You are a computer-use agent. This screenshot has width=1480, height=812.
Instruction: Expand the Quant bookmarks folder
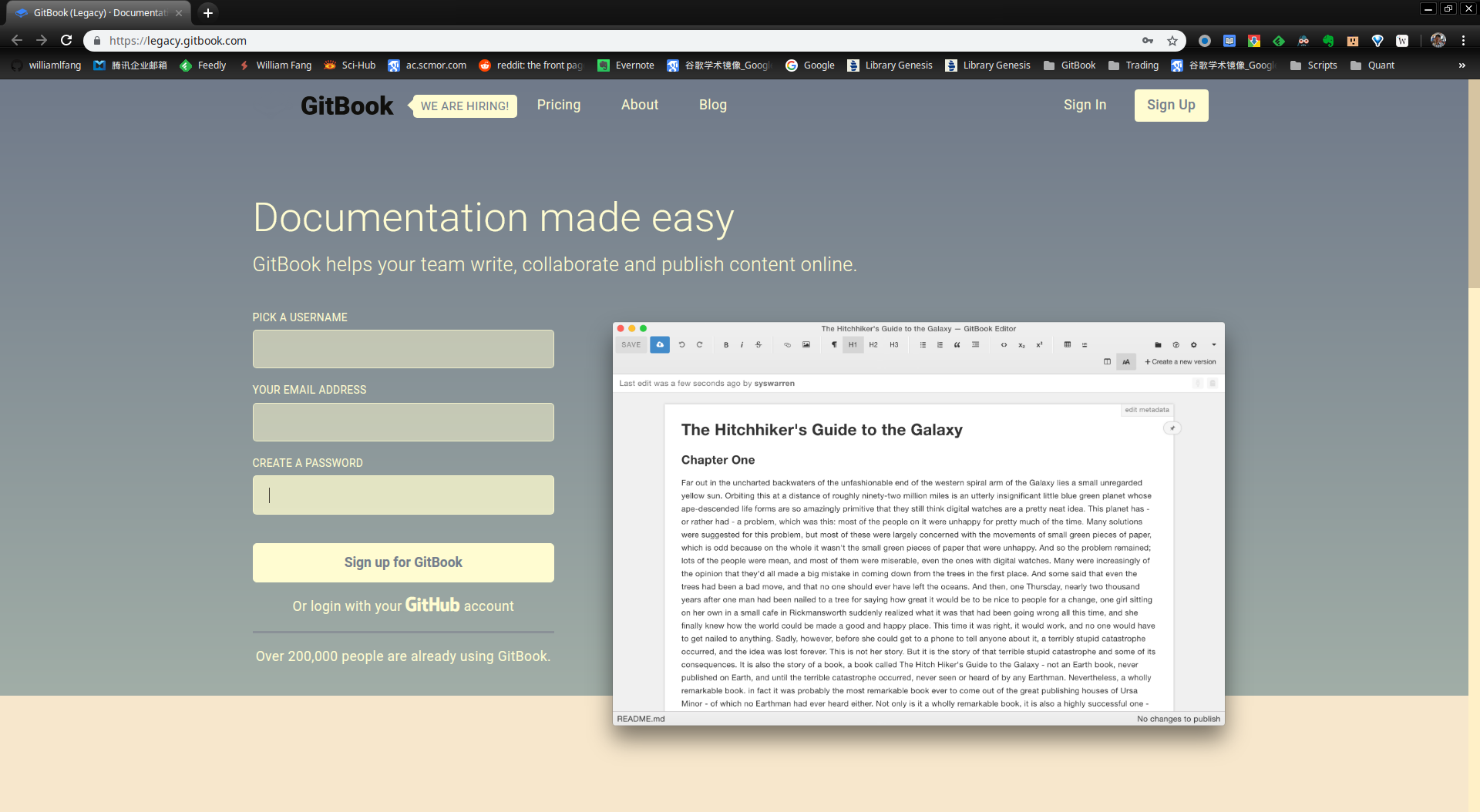coord(1373,65)
